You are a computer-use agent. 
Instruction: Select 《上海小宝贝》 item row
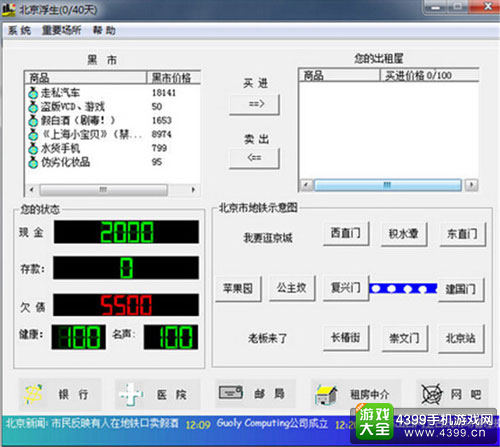(x=113, y=134)
